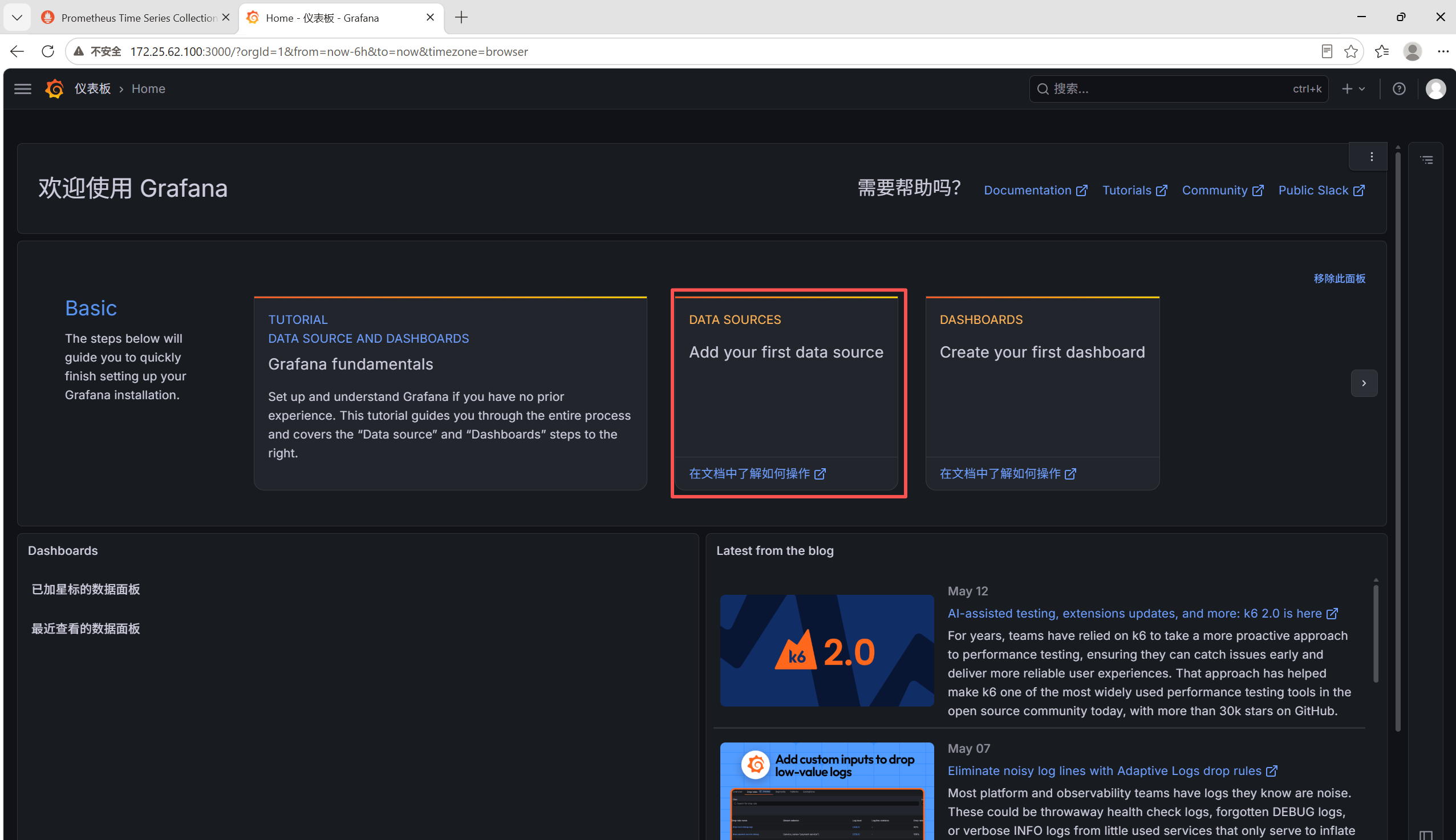Open the browser profile avatar
This screenshot has height=840, width=1456.
coord(1412,51)
